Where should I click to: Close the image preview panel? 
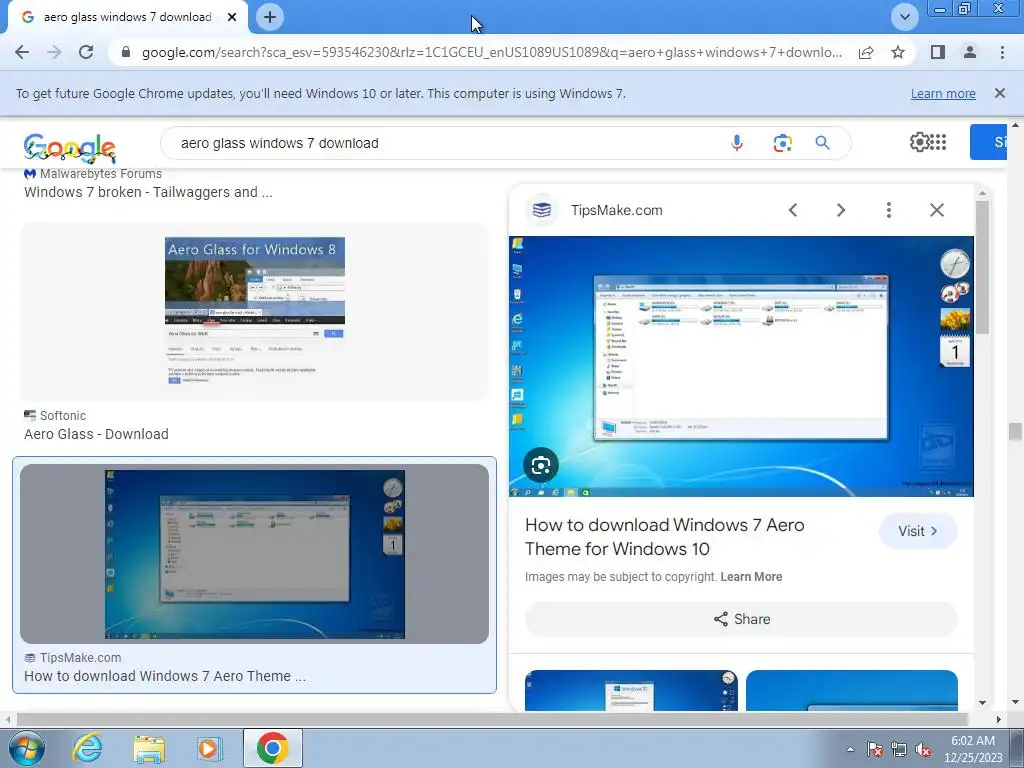point(936,210)
